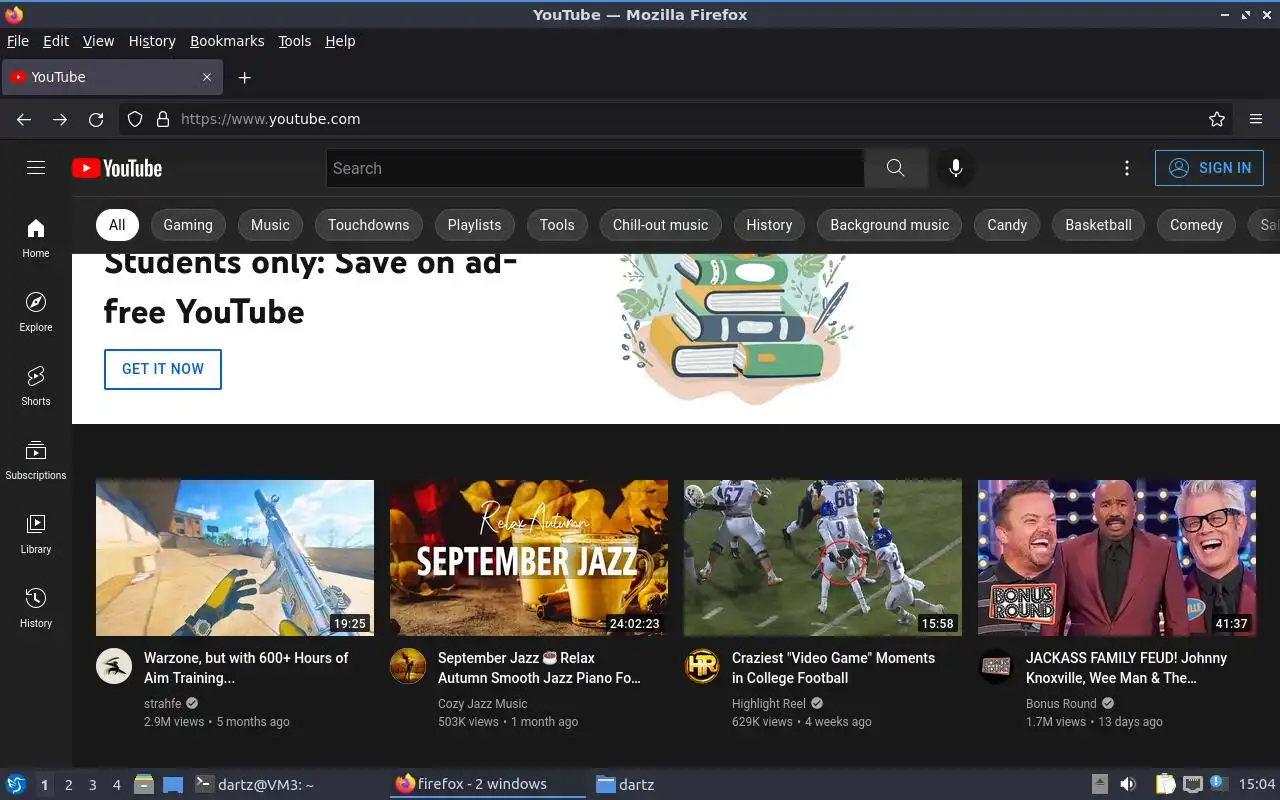1280x800 pixels.
Task: Click Firefox back arrow
Action: [x=24, y=119]
